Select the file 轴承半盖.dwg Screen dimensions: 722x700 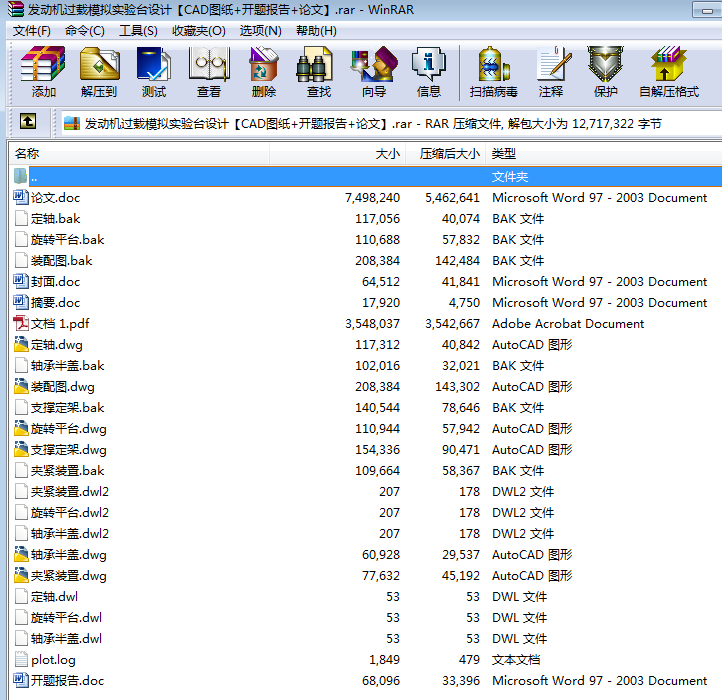click(69, 554)
